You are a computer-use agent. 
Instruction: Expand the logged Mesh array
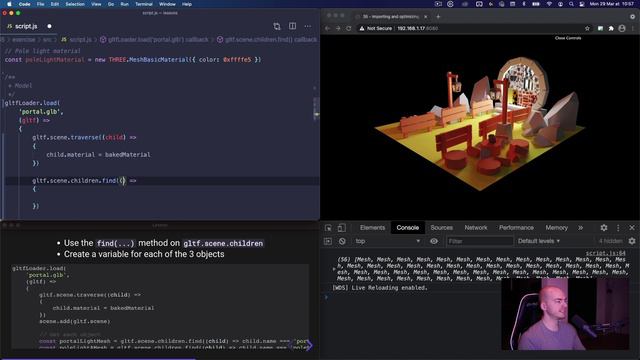tap(334, 269)
